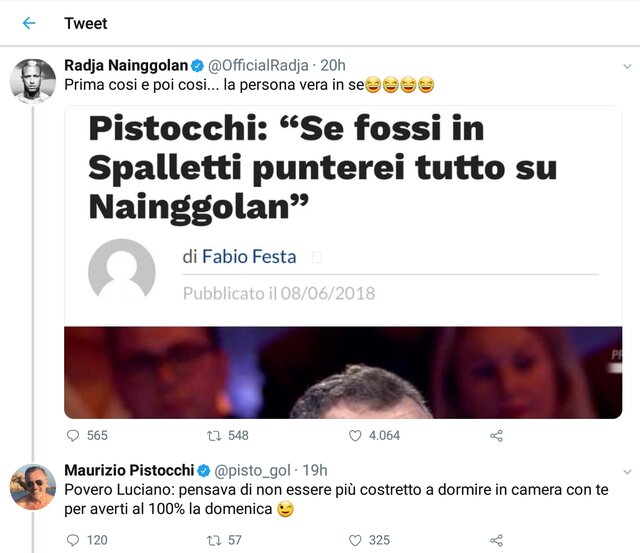Go back using the arrow icon
This screenshot has height=553, width=640.
click(28, 23)
